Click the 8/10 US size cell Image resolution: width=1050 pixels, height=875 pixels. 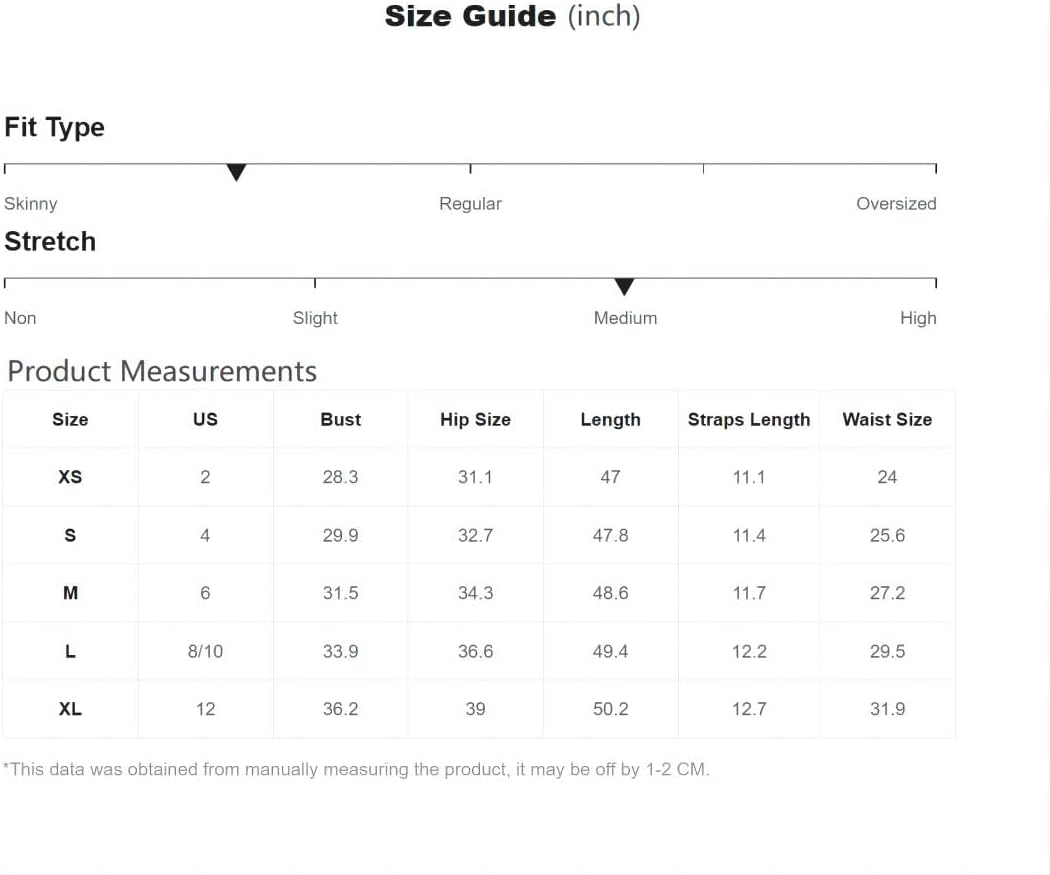[205, 651]
